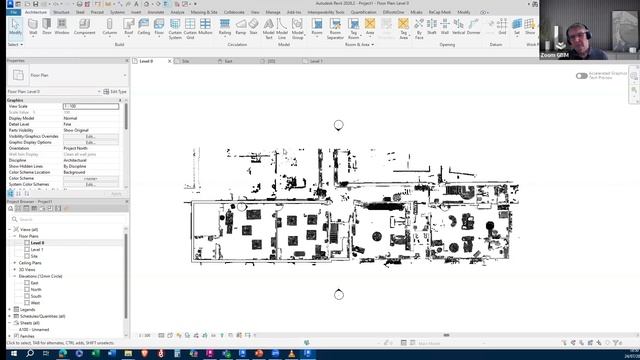This screenshot has height=360, width=640.
Task: Select the Curtain Grid tool
Action: click(190, 29)
